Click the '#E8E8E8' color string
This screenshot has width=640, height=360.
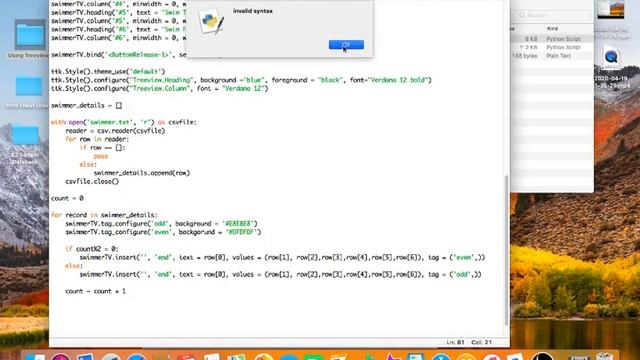click(x=240, y=224)
